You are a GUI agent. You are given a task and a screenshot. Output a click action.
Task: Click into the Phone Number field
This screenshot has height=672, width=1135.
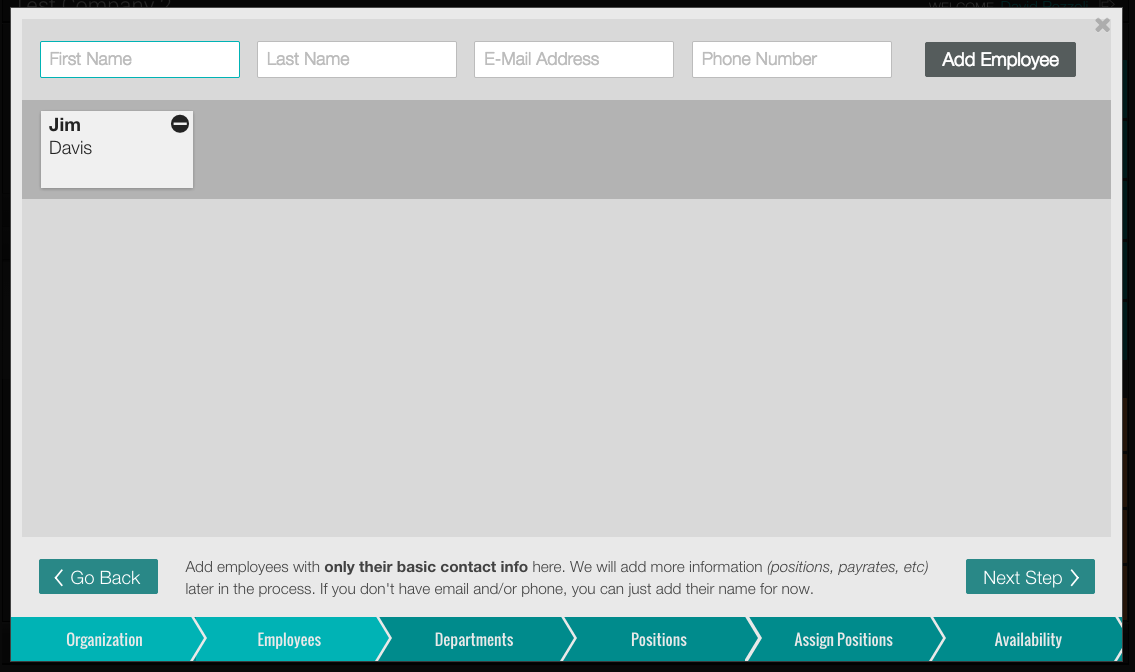792,59
